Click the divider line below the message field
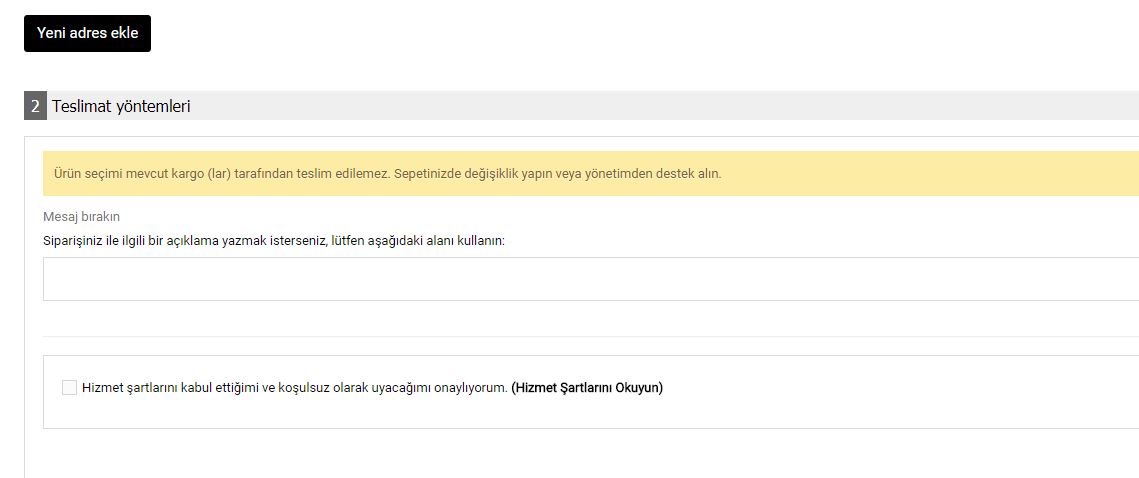The height and width of the screenshot is (478, 1139). tap(591, 336)
